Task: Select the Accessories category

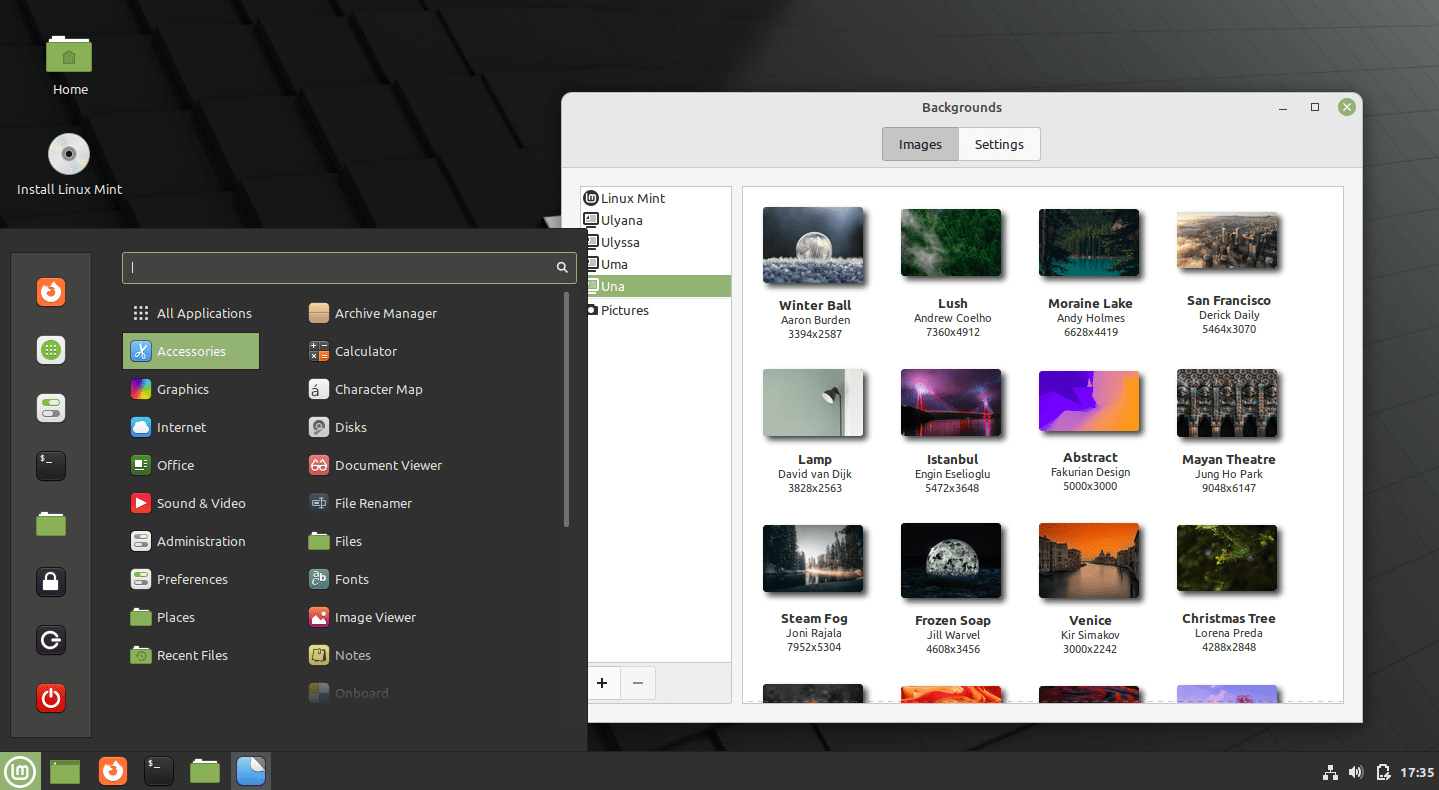Action: [191, 351]
